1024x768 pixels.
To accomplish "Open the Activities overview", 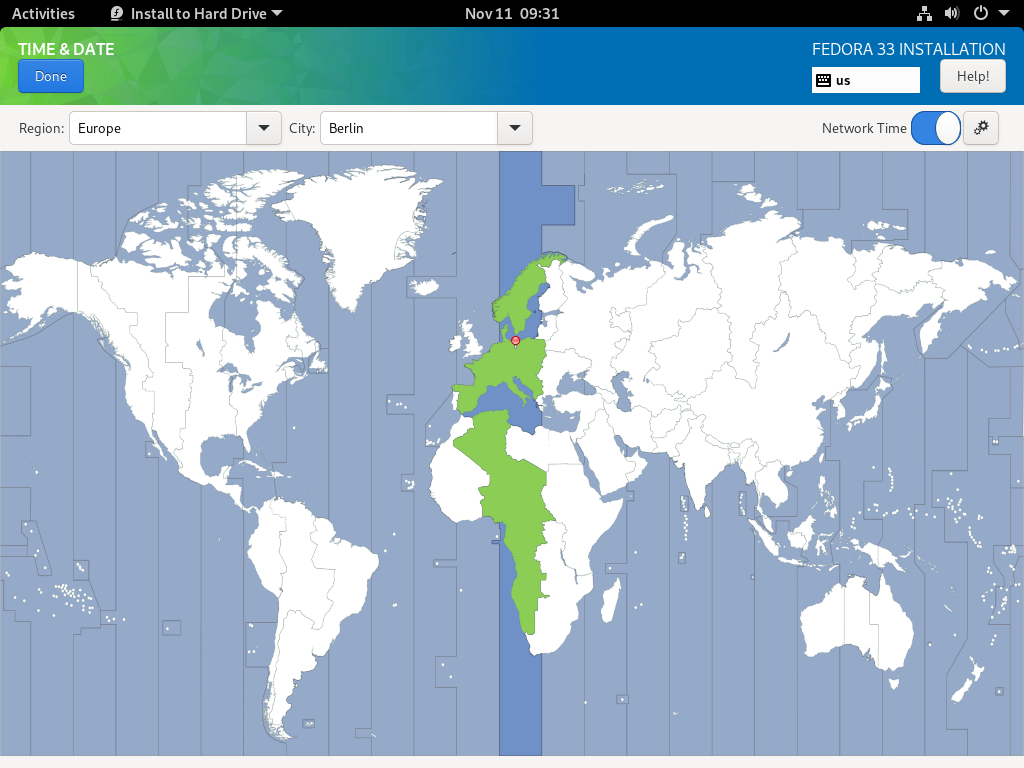I will point(43,14).
